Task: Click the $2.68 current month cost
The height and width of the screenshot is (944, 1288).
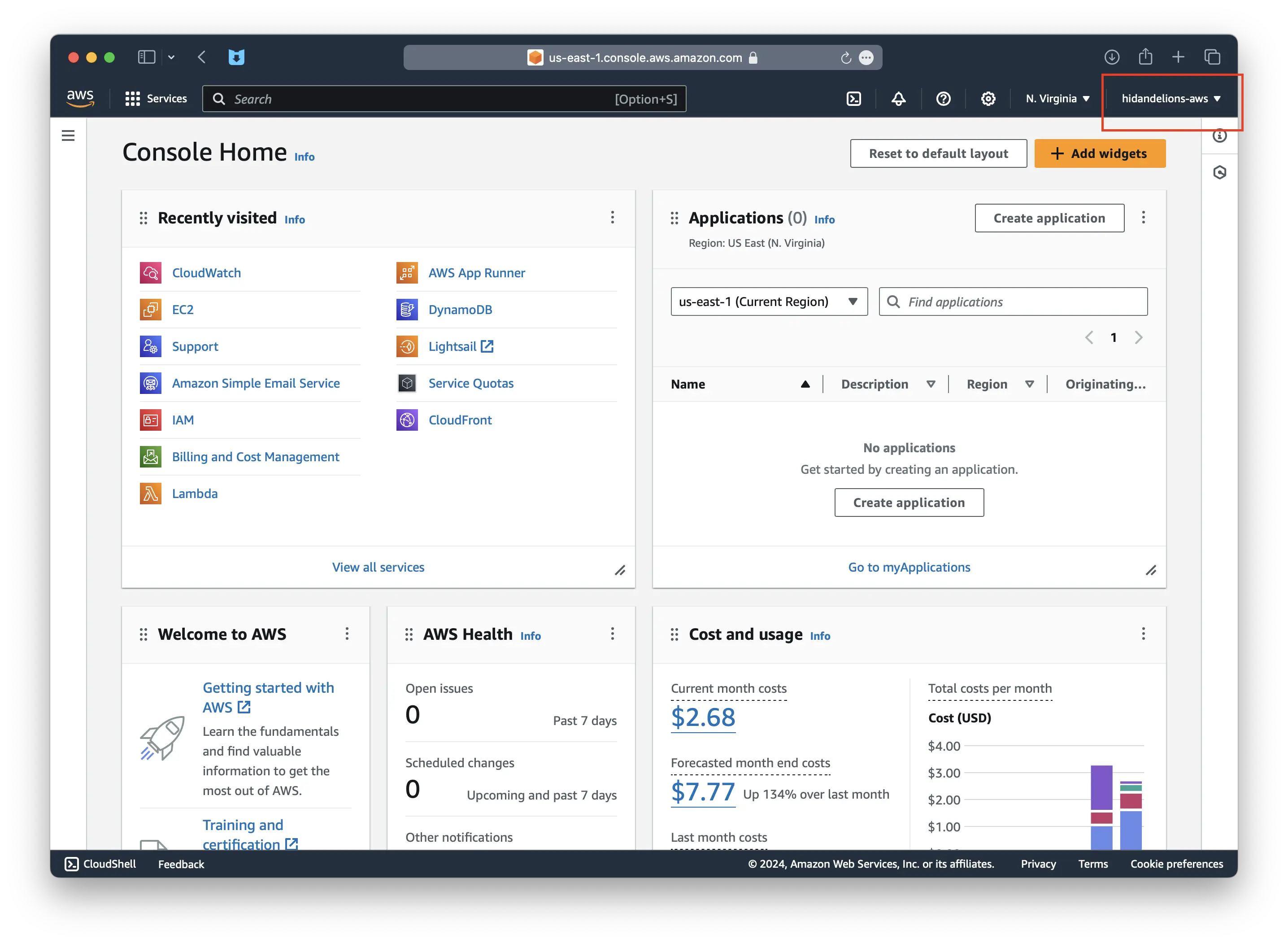Action: pyautogui.click(x=703, y=717)
